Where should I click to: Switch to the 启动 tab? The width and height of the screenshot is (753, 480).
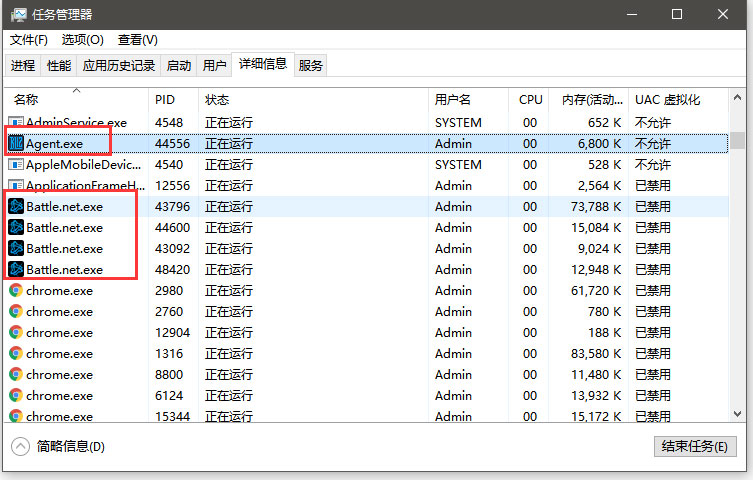pyautogui.click(x=179, y=66)
